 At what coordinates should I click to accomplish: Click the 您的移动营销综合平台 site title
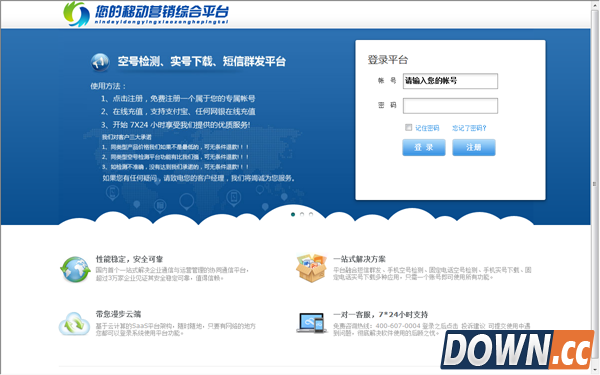click(161, 11)
